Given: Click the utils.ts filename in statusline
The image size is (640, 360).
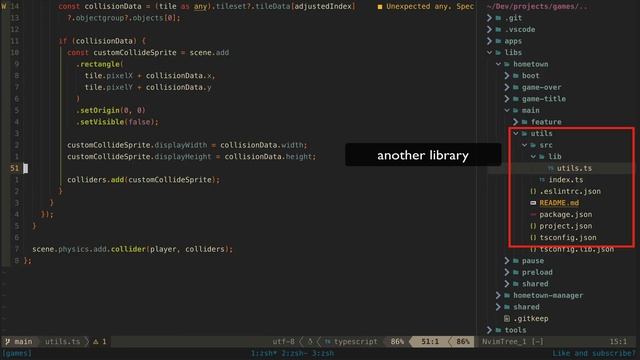Looking at the screenshot, I should pos(62,341).
